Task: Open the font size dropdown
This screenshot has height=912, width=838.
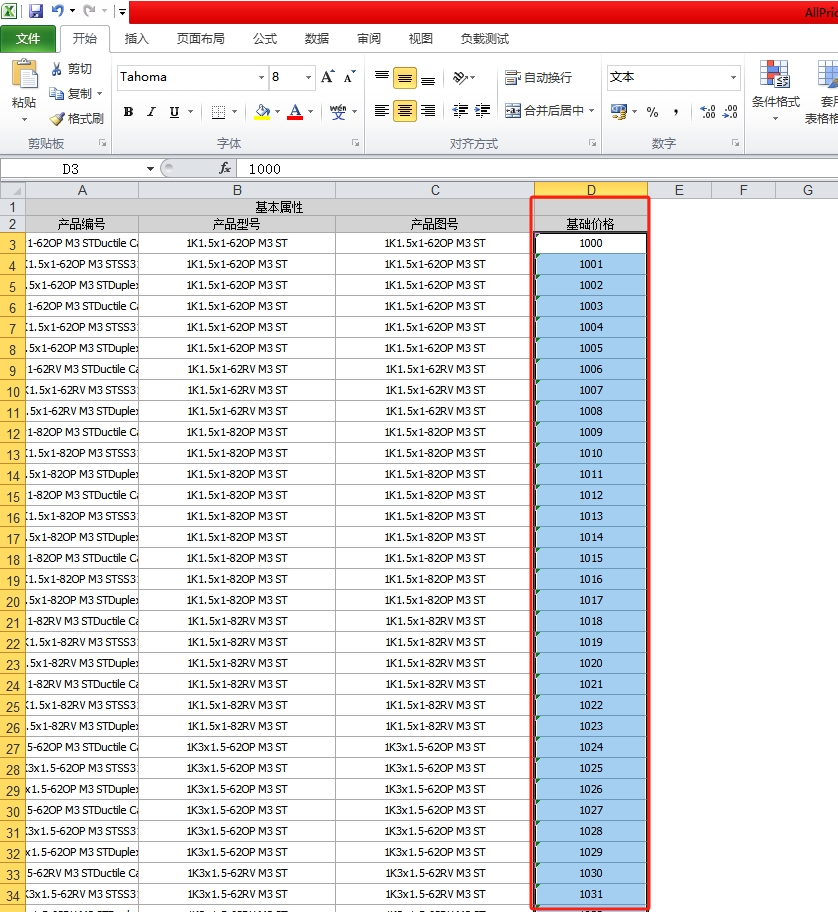Action: (308, 77)
